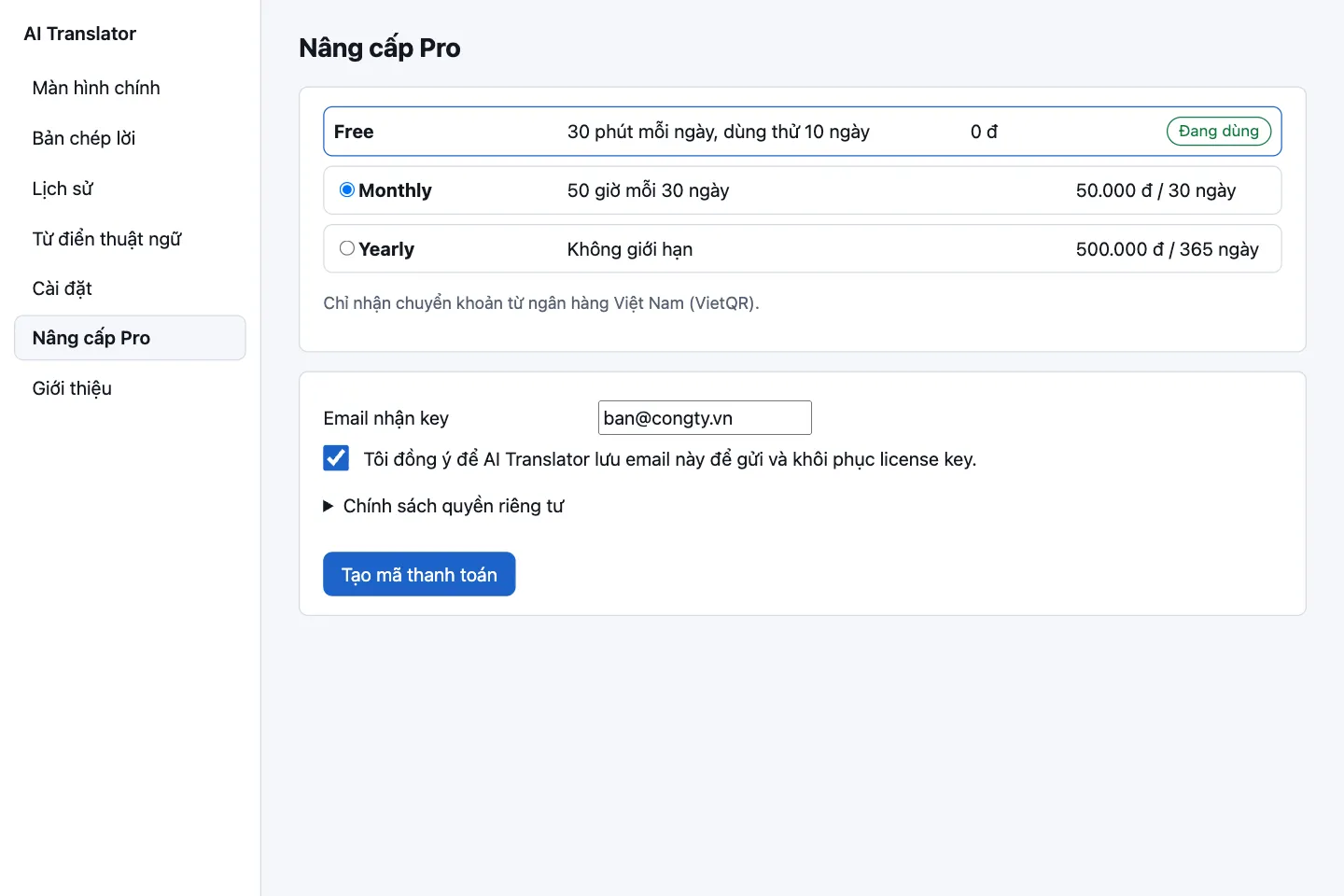
Task: Click the price 50.000 đ / 30 ngày
Action: point(1155,190)
